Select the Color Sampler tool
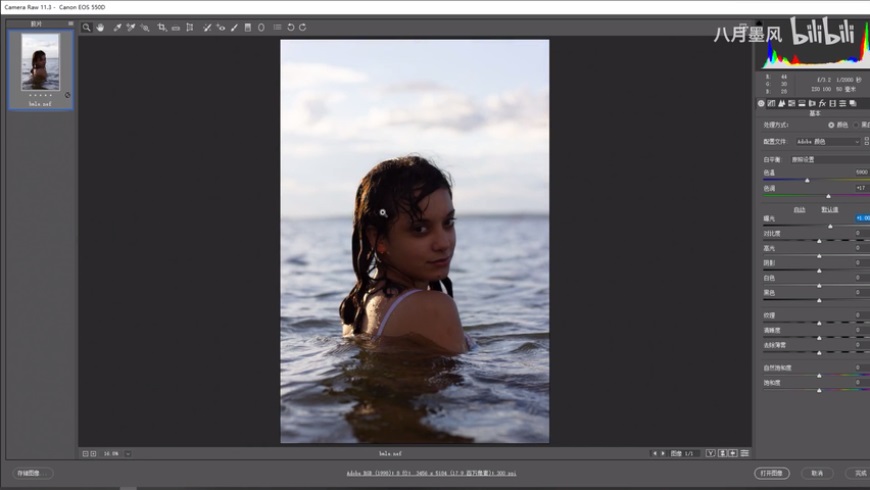The image size is (870, 490). pyautogui.click(x=131, y=27)
